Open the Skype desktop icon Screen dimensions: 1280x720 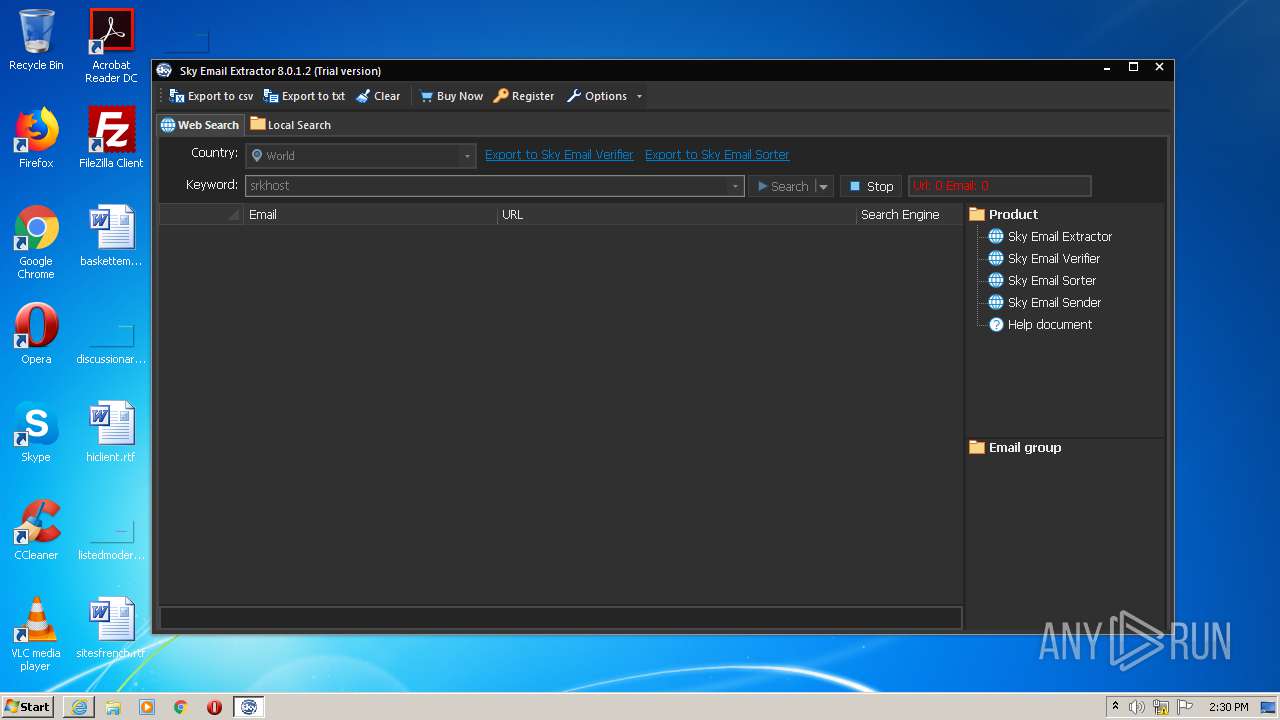coord(36,432)
